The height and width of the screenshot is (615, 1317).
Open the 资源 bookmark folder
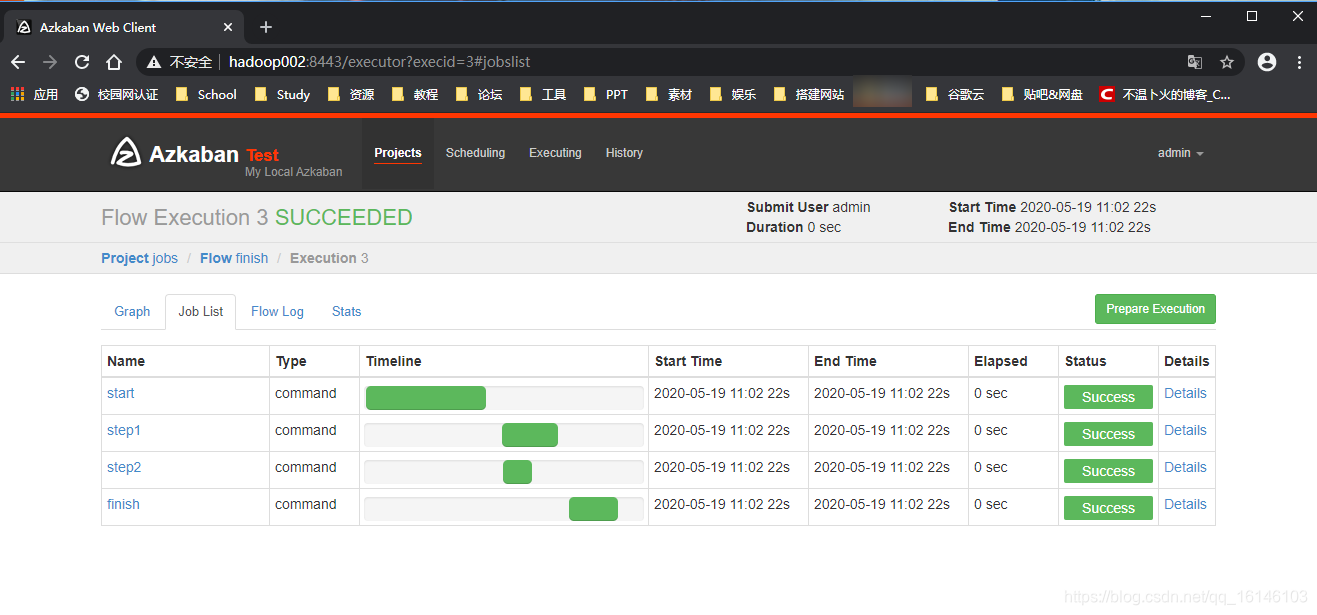pyautogui.click(x=351, y=94)
